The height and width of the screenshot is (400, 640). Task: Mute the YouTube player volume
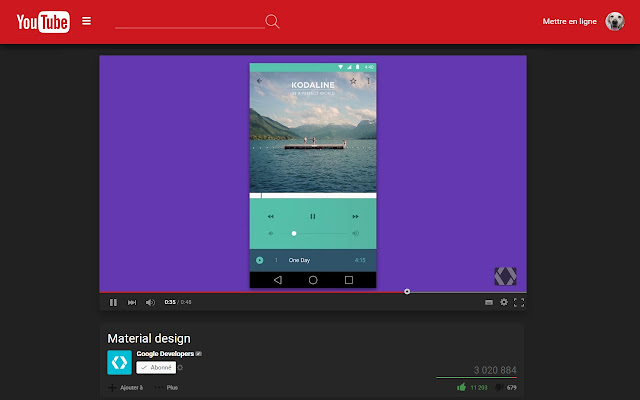point(150,302)
